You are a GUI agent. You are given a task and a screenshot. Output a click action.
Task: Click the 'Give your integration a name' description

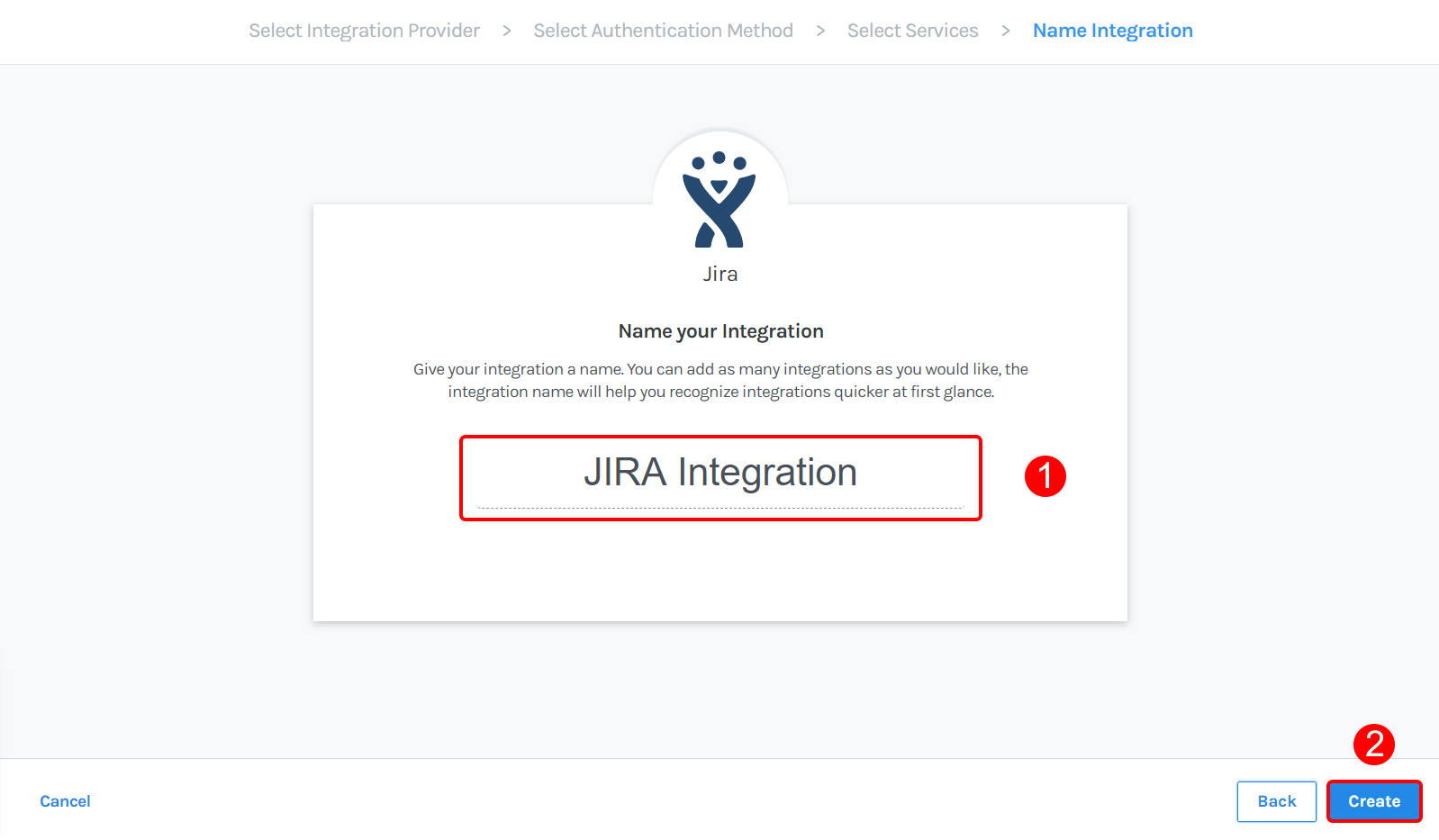720,380
